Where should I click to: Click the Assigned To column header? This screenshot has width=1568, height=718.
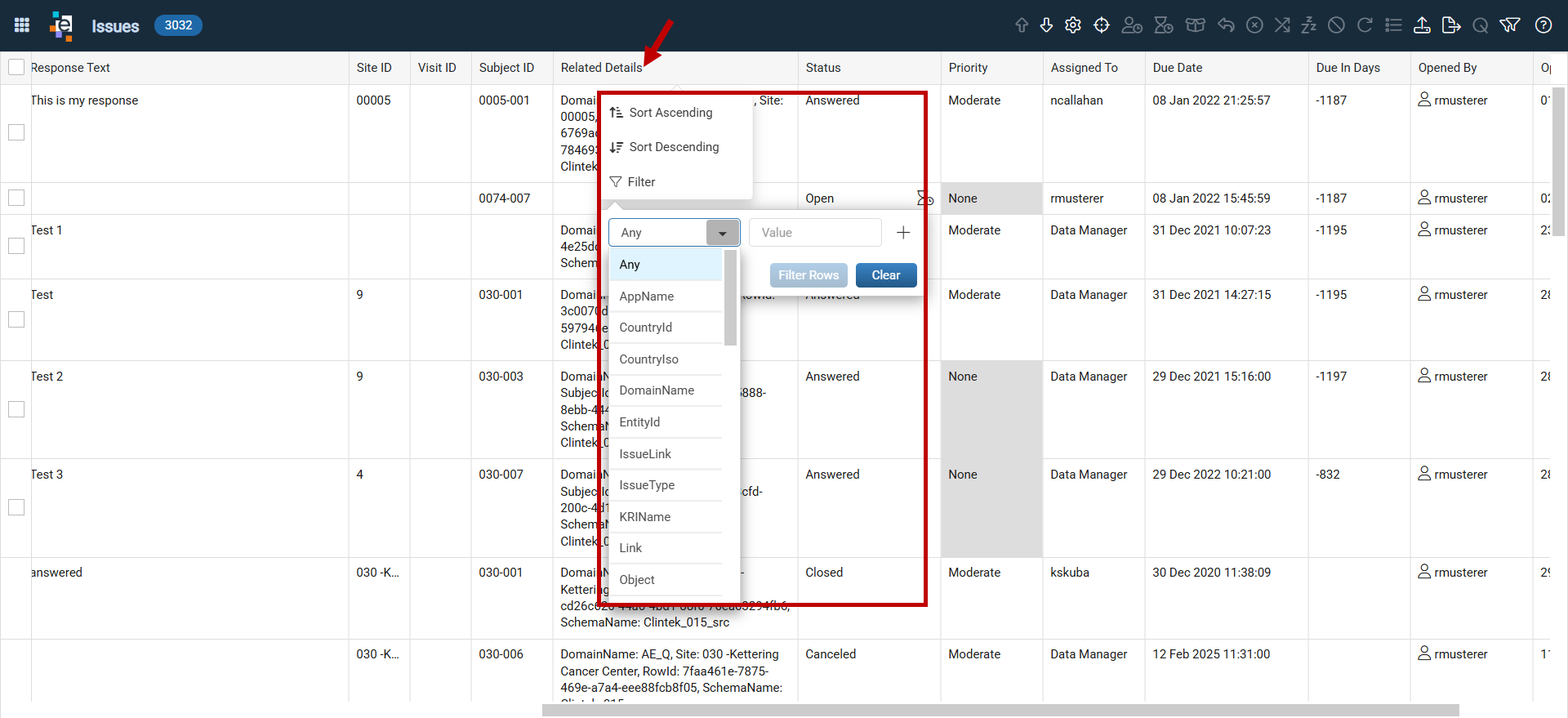[x=1094, y=68]
